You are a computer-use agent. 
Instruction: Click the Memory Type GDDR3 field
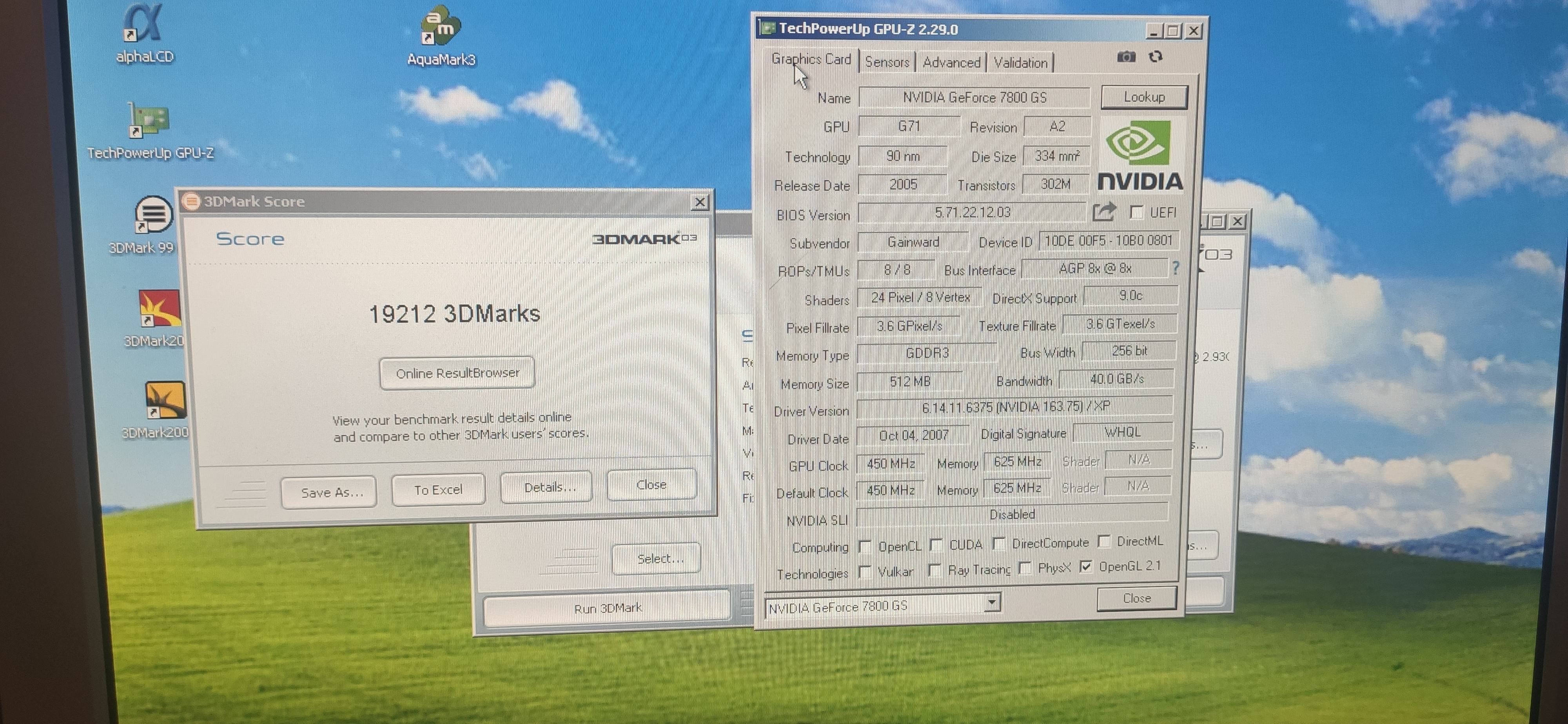click(926, 353)
